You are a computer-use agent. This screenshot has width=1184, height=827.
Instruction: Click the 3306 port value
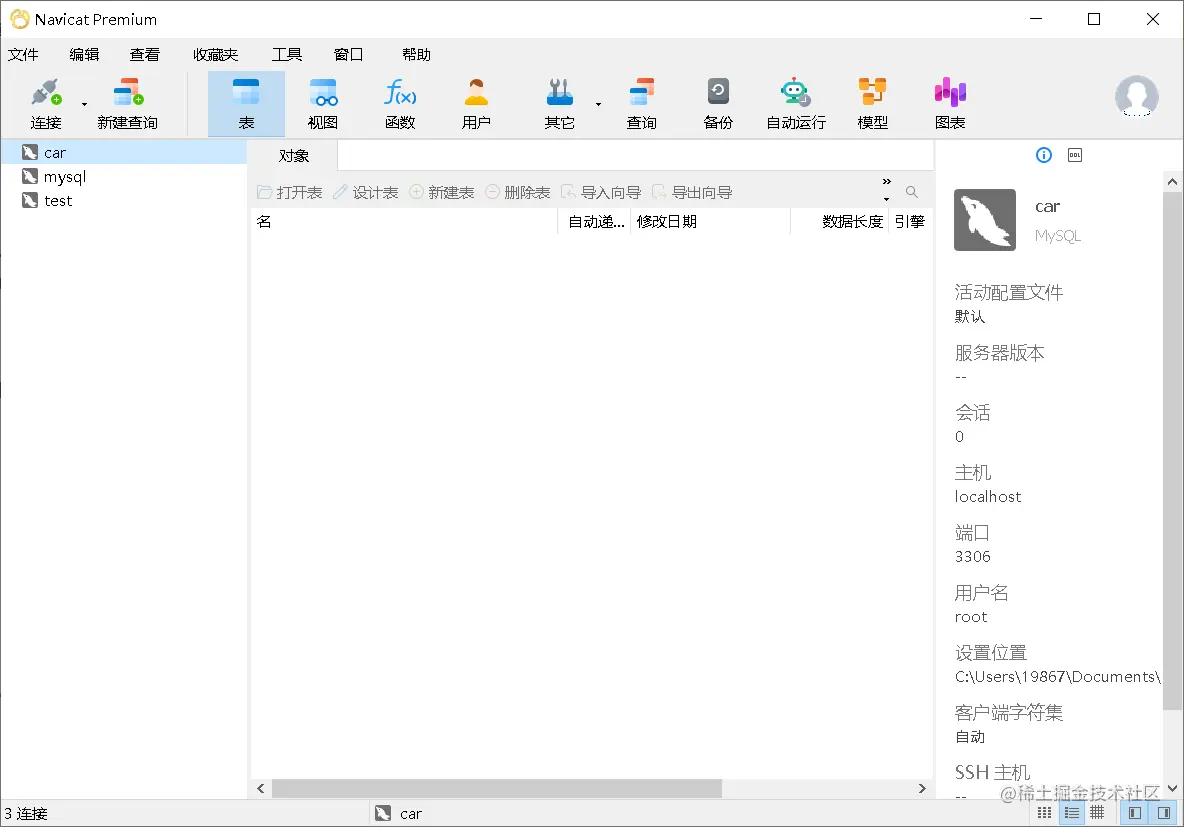(973, 557)
